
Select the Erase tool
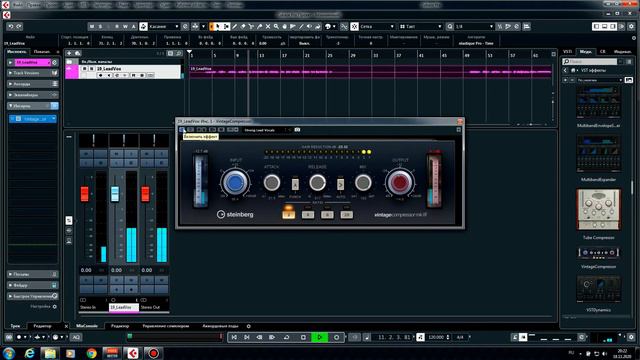(x=243, y=27)
